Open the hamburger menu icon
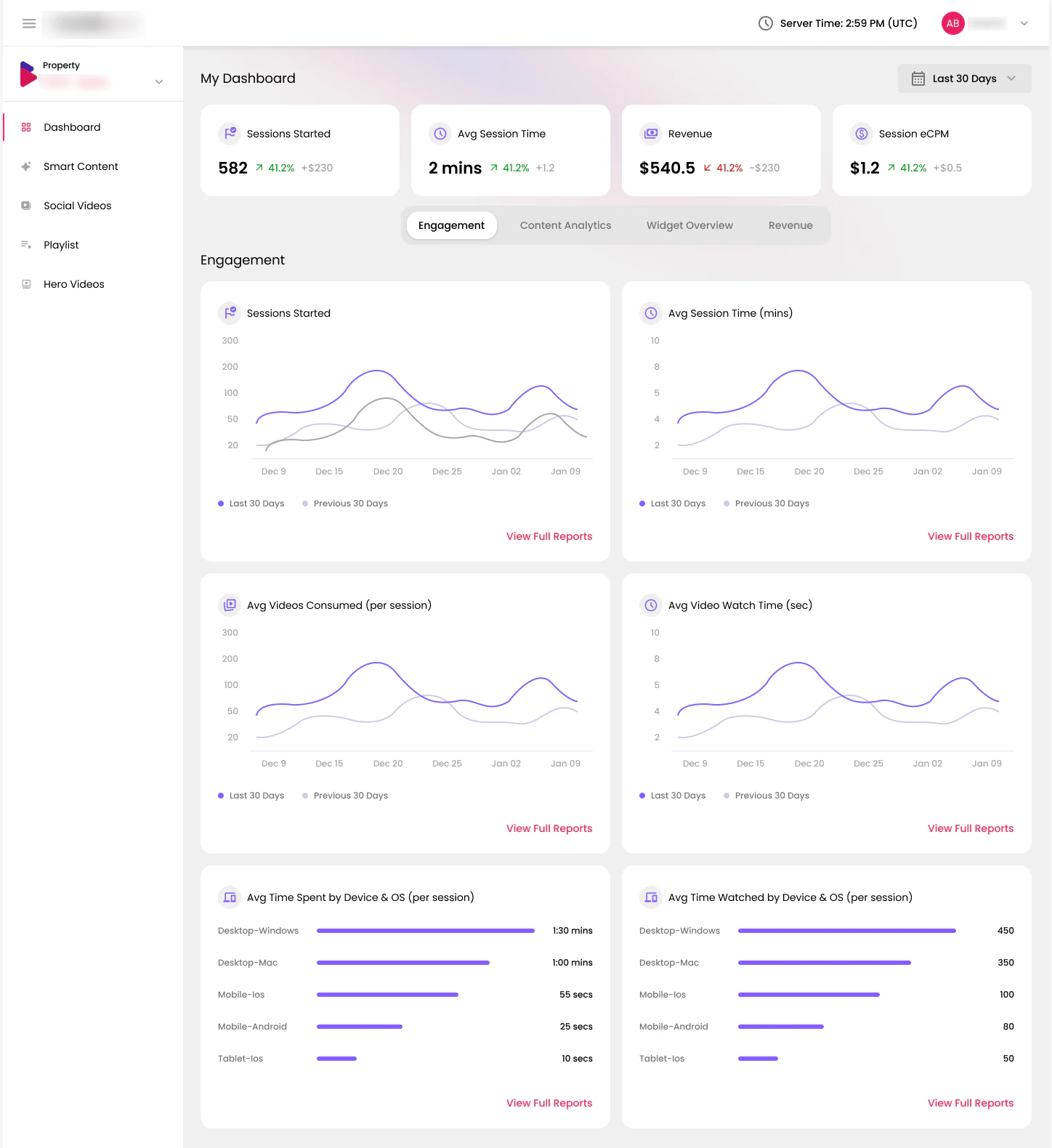Screen dimensions: 1052x1148 pos(29,23)
